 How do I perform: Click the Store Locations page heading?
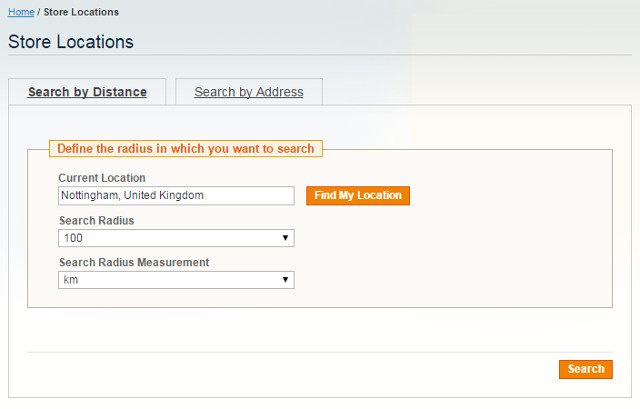coord(71,42)
